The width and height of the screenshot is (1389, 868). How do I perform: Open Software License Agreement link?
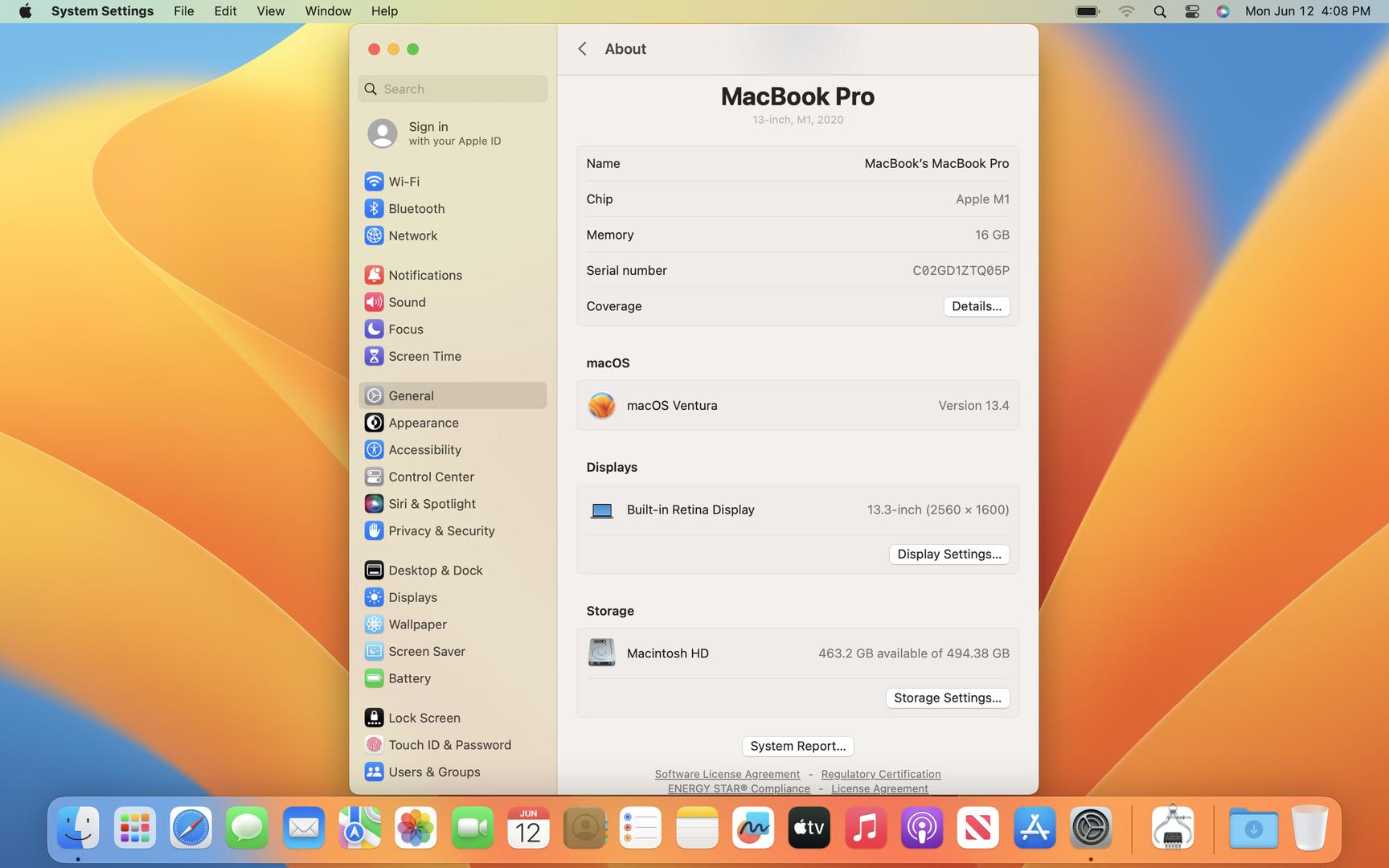click(x=727, y=774)
